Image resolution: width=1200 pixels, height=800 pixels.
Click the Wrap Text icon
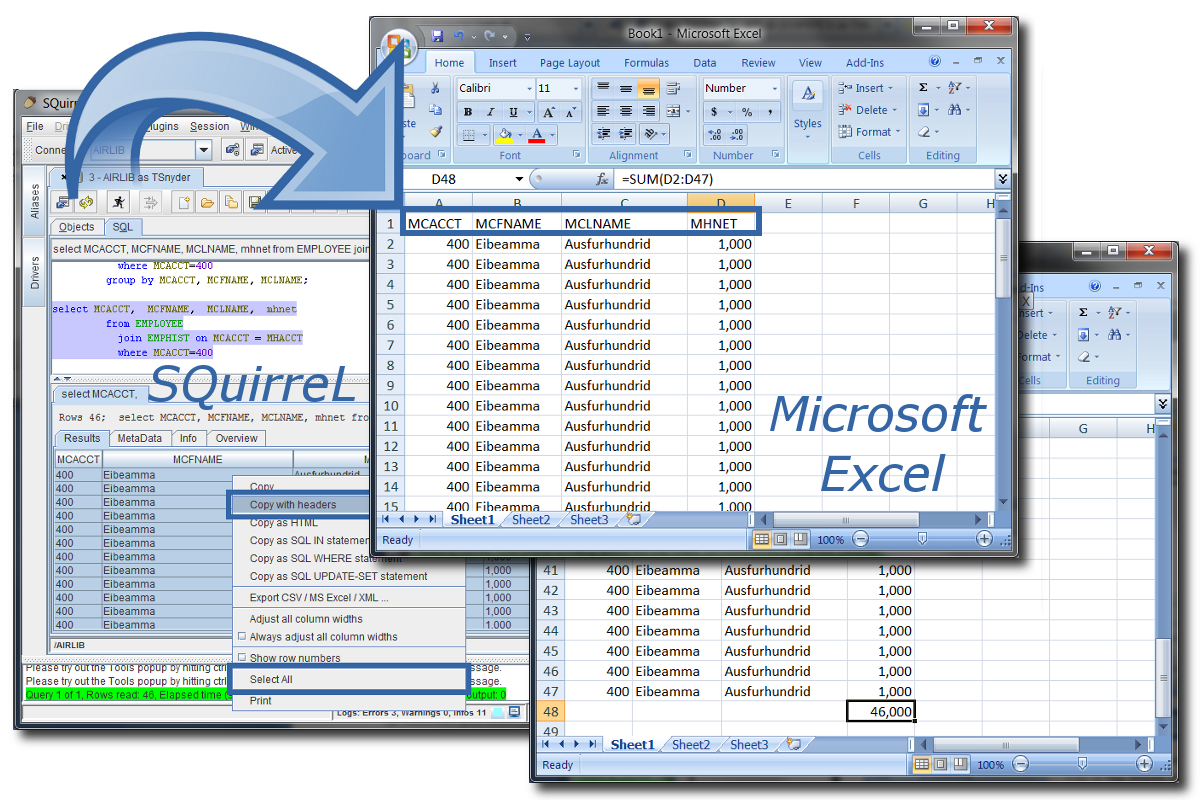click(674, 88)
